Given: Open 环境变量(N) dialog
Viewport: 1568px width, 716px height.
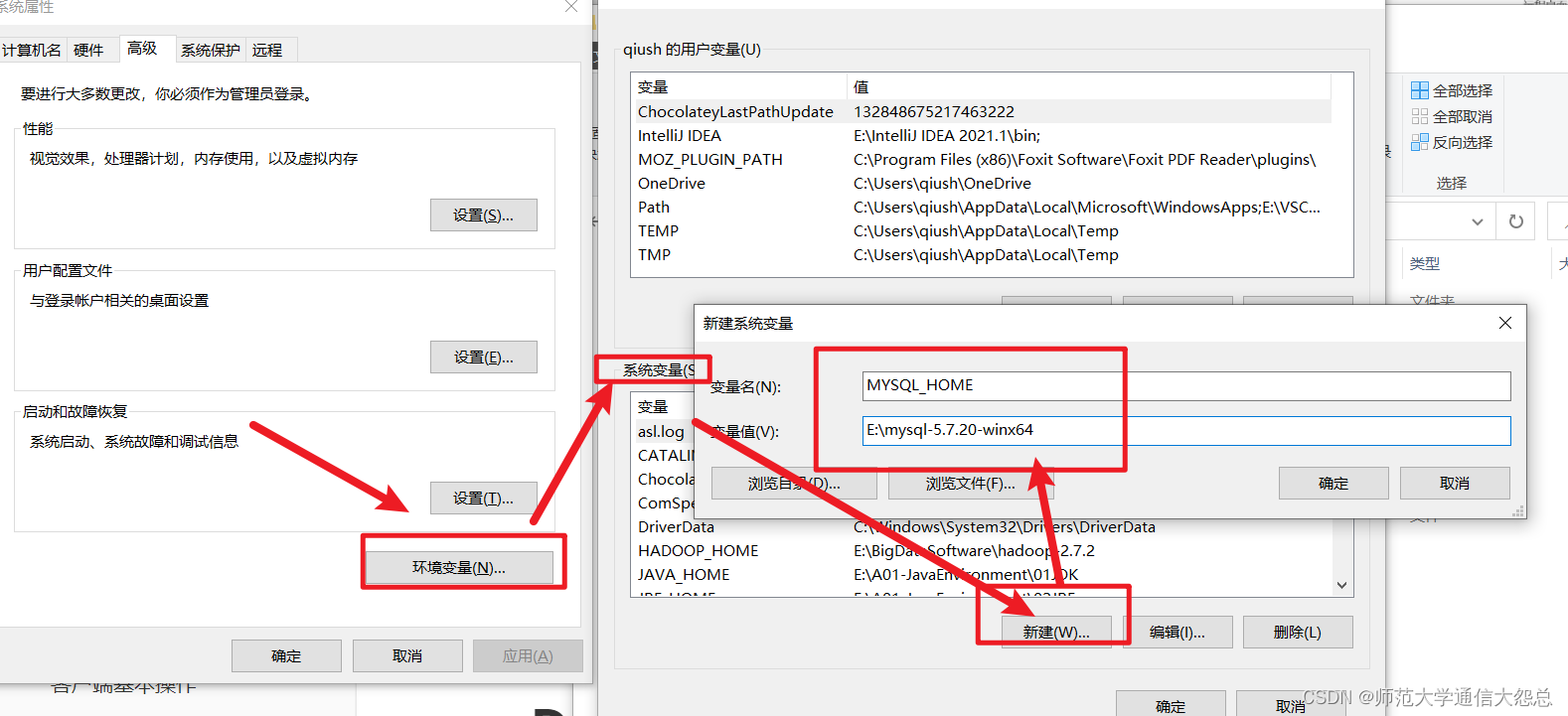Looking at the screenshot, I should (459, 568).
